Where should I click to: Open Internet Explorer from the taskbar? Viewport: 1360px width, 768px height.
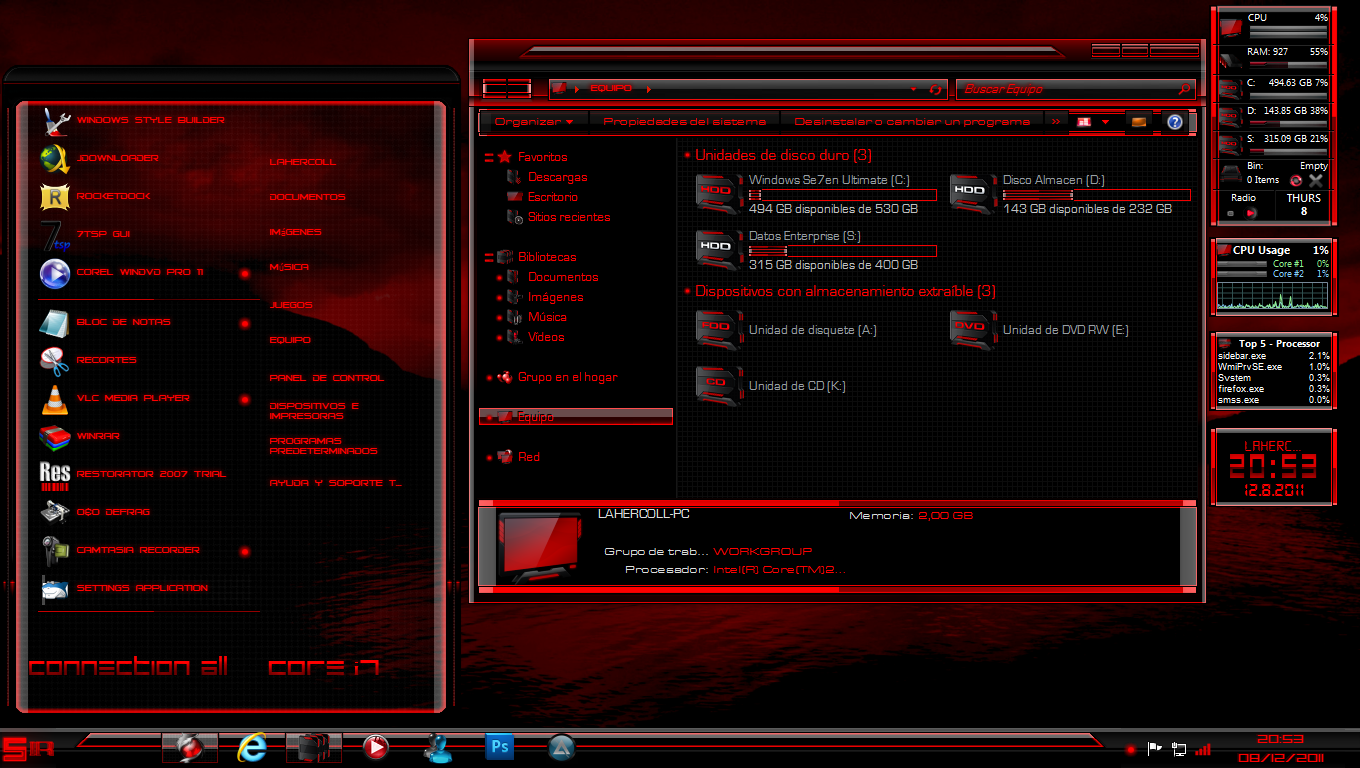[252, 746]
